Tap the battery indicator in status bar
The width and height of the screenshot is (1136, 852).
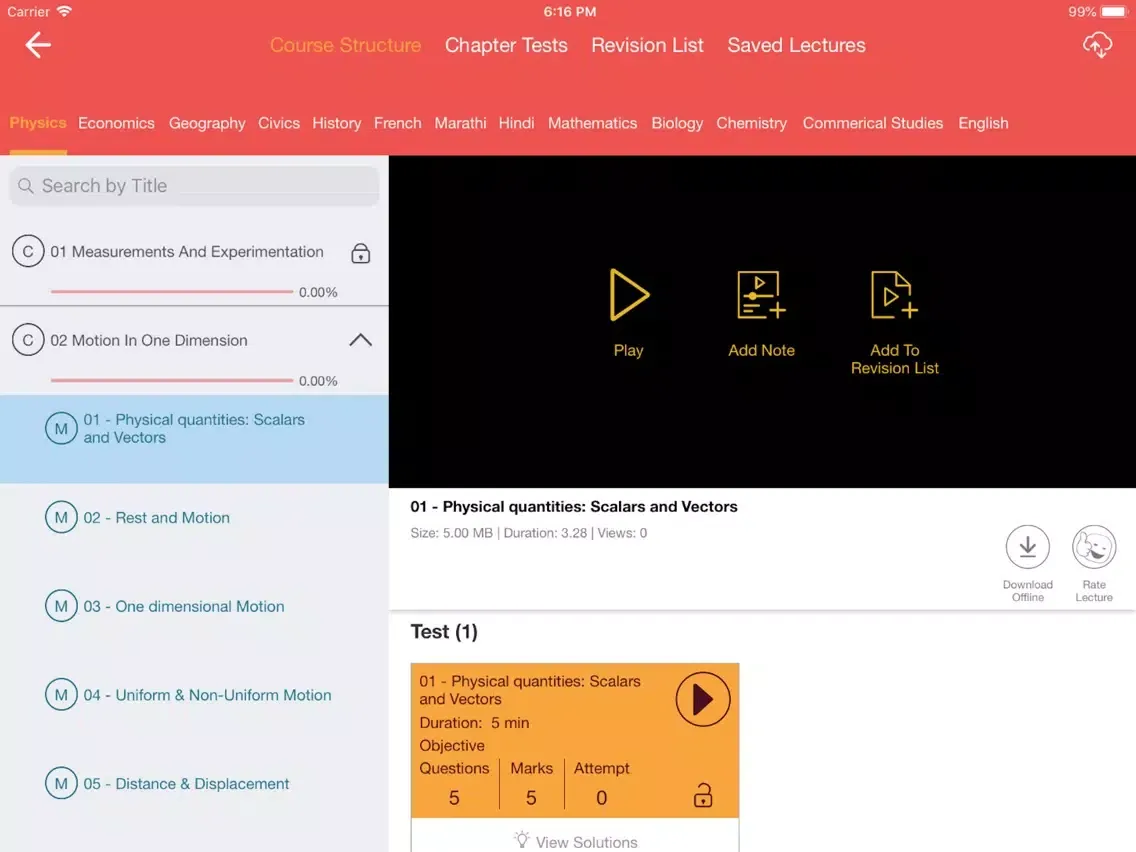[1113, 12]
